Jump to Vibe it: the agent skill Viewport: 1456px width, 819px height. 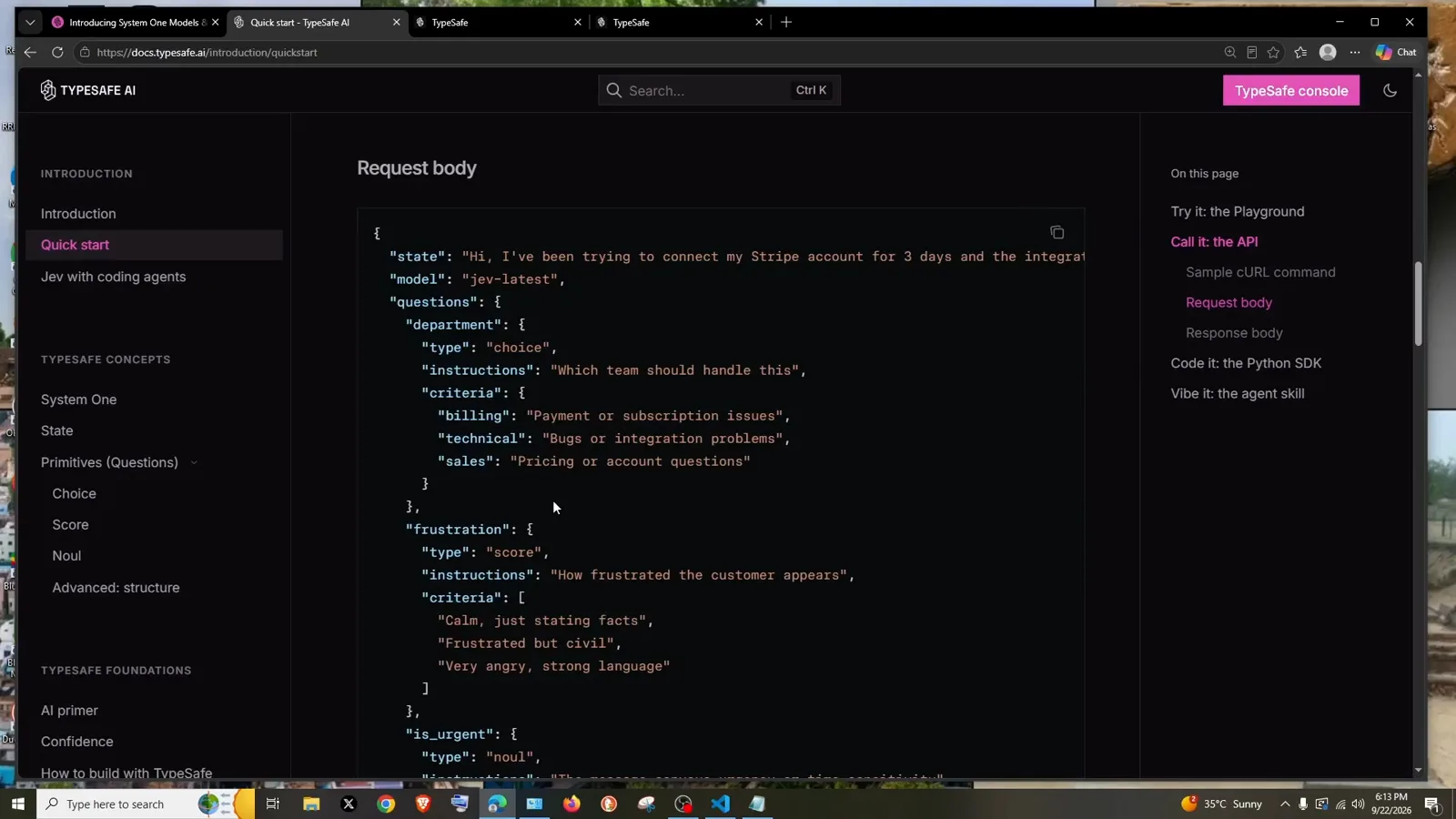point(1237,394)
